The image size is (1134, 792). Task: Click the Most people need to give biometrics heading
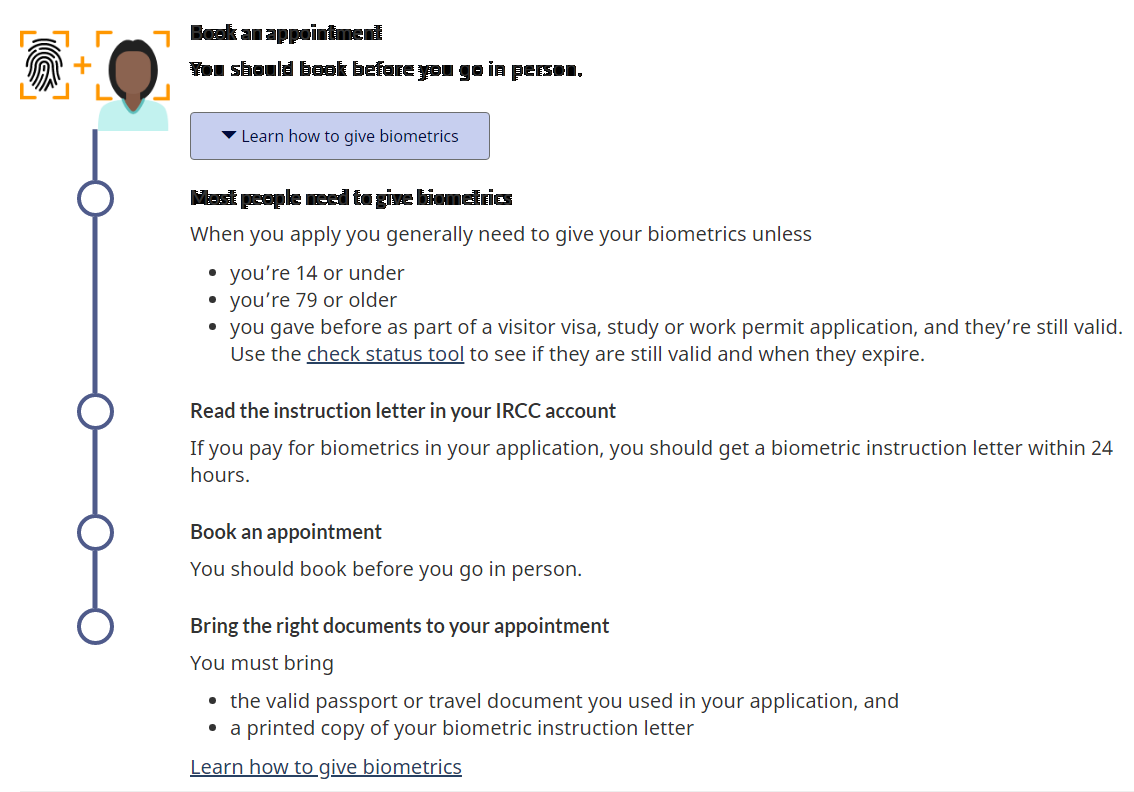[x=351, y=198]
